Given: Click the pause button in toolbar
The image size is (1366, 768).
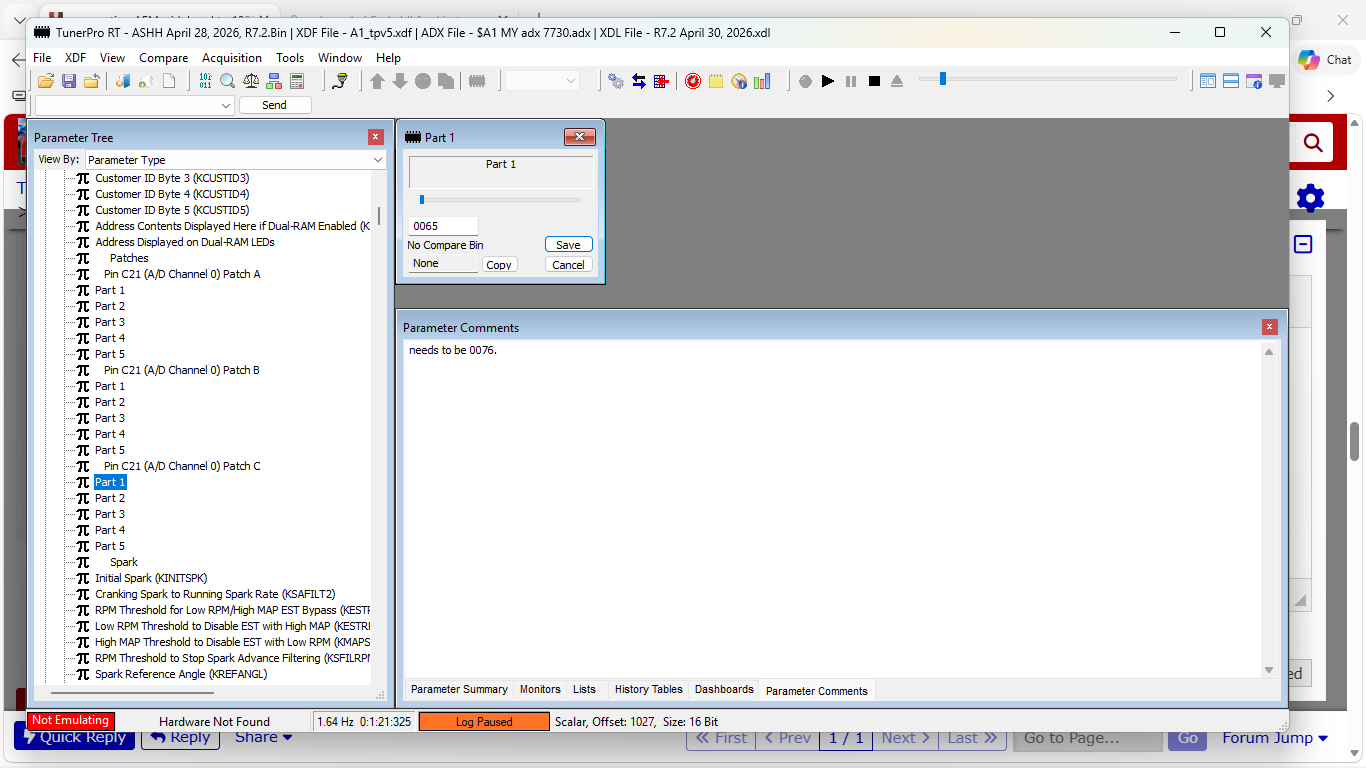Looking at the screenshot, I should point(851,81).
